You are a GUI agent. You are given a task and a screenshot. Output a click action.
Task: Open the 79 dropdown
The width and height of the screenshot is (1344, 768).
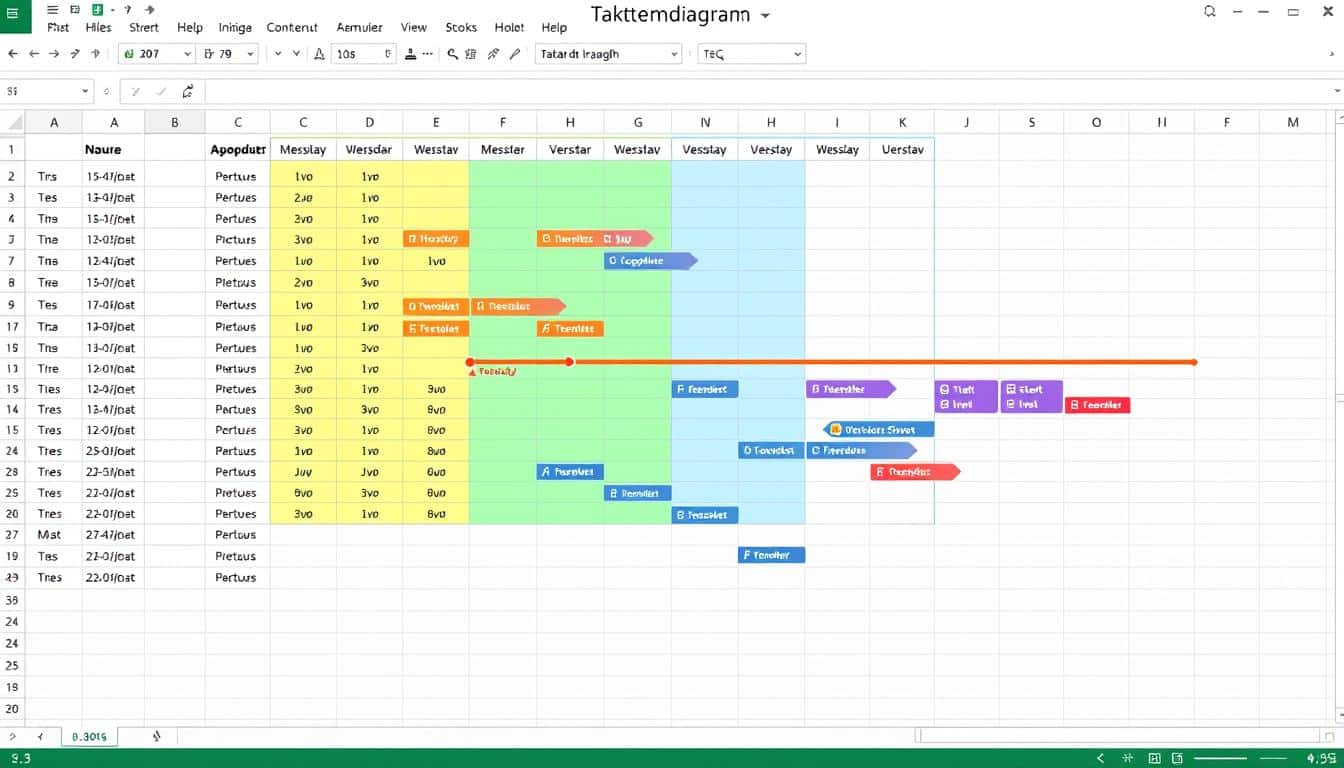pos(250,54)
